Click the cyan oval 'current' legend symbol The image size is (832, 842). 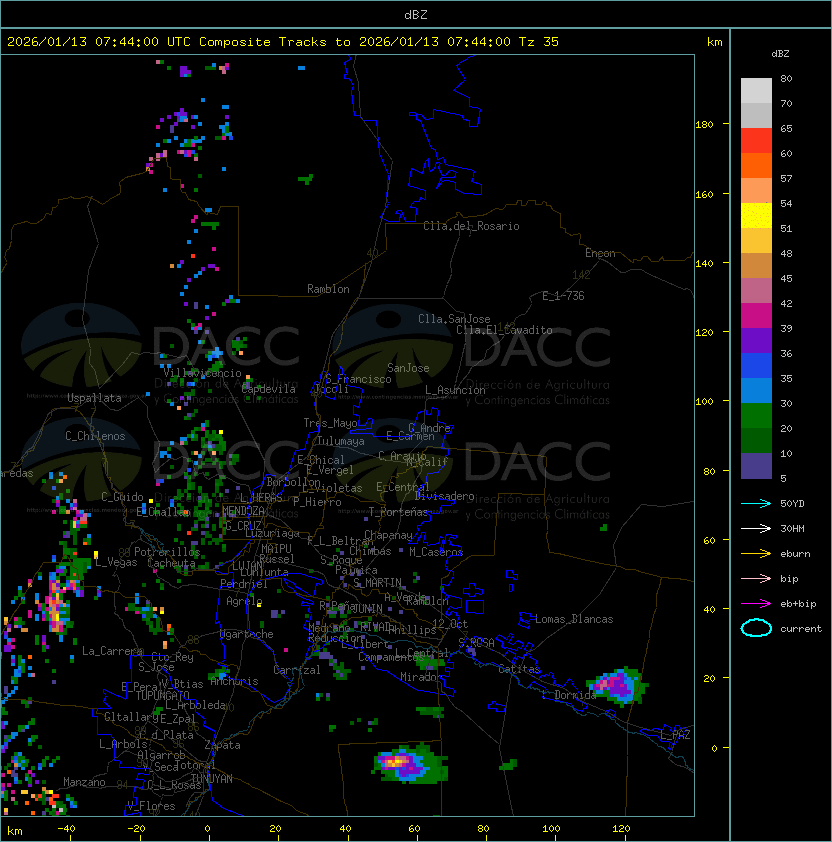pos(756,628)
